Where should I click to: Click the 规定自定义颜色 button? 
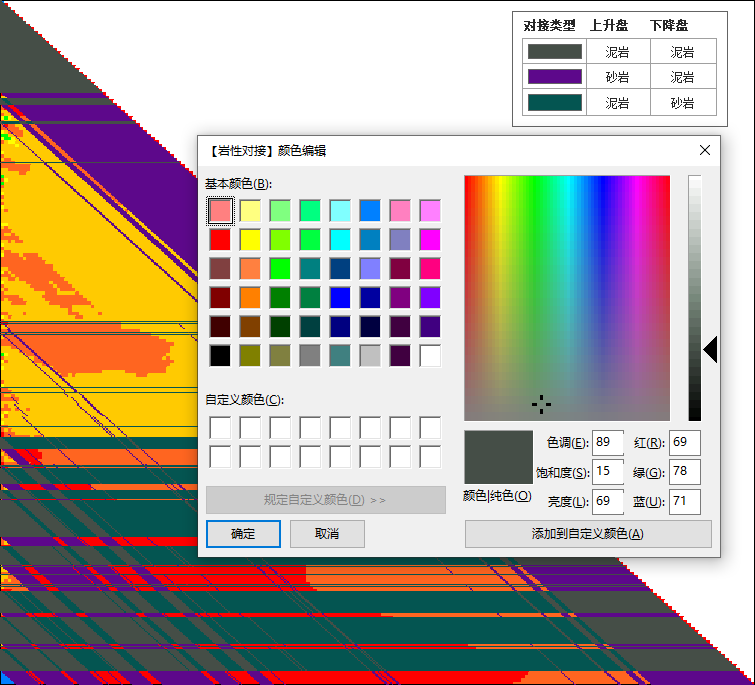point(325,500)
